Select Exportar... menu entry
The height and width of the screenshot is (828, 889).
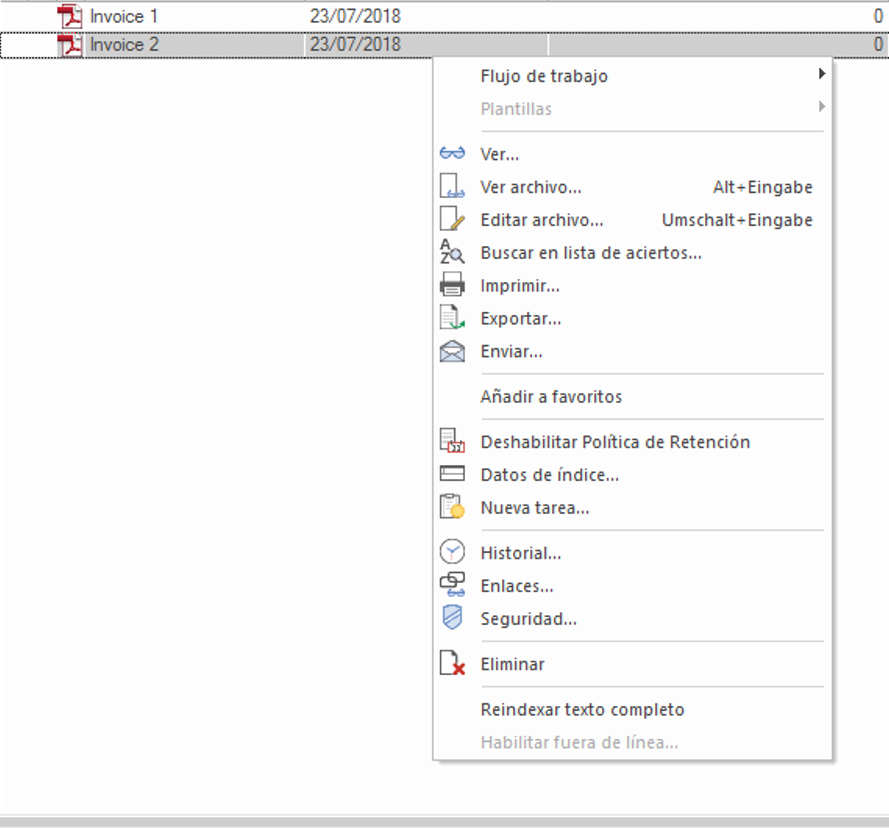pos(633,318)
